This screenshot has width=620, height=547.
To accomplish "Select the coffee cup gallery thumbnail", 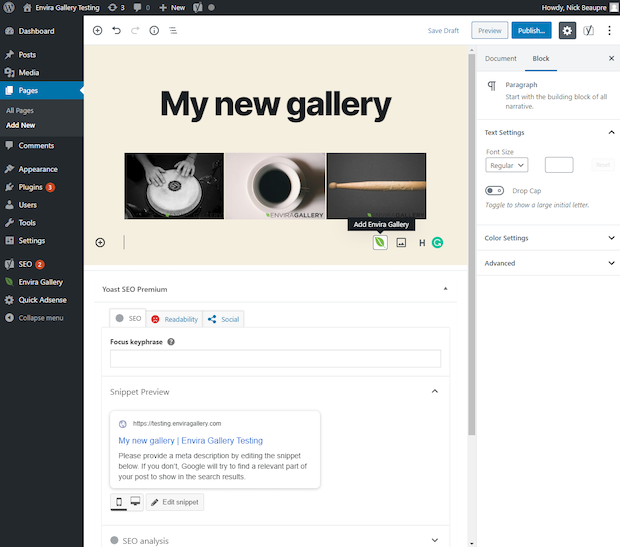I will (x=275, y=186).
